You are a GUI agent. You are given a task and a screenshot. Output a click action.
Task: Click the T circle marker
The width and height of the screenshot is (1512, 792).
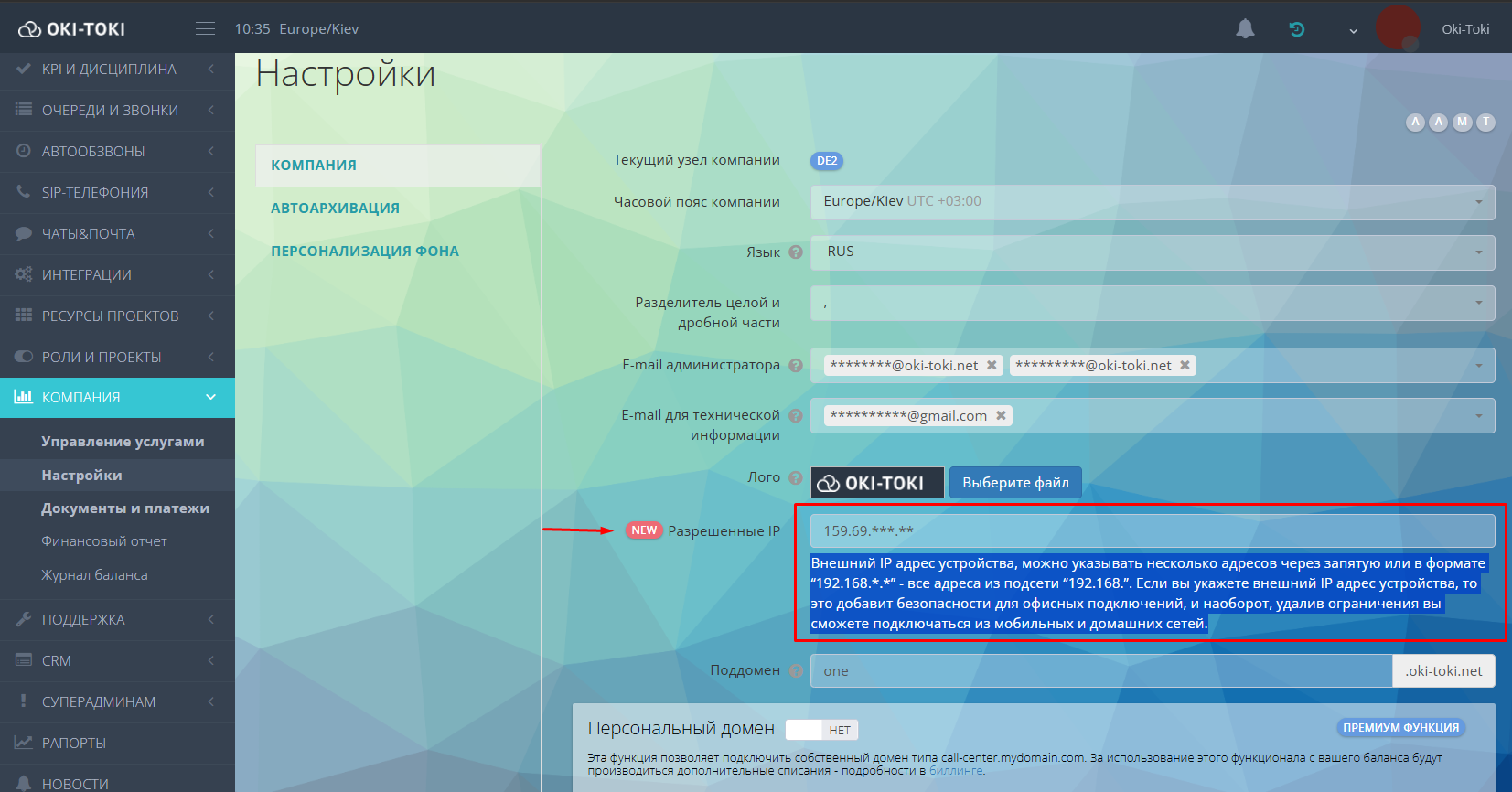(x=1485, y=122)
